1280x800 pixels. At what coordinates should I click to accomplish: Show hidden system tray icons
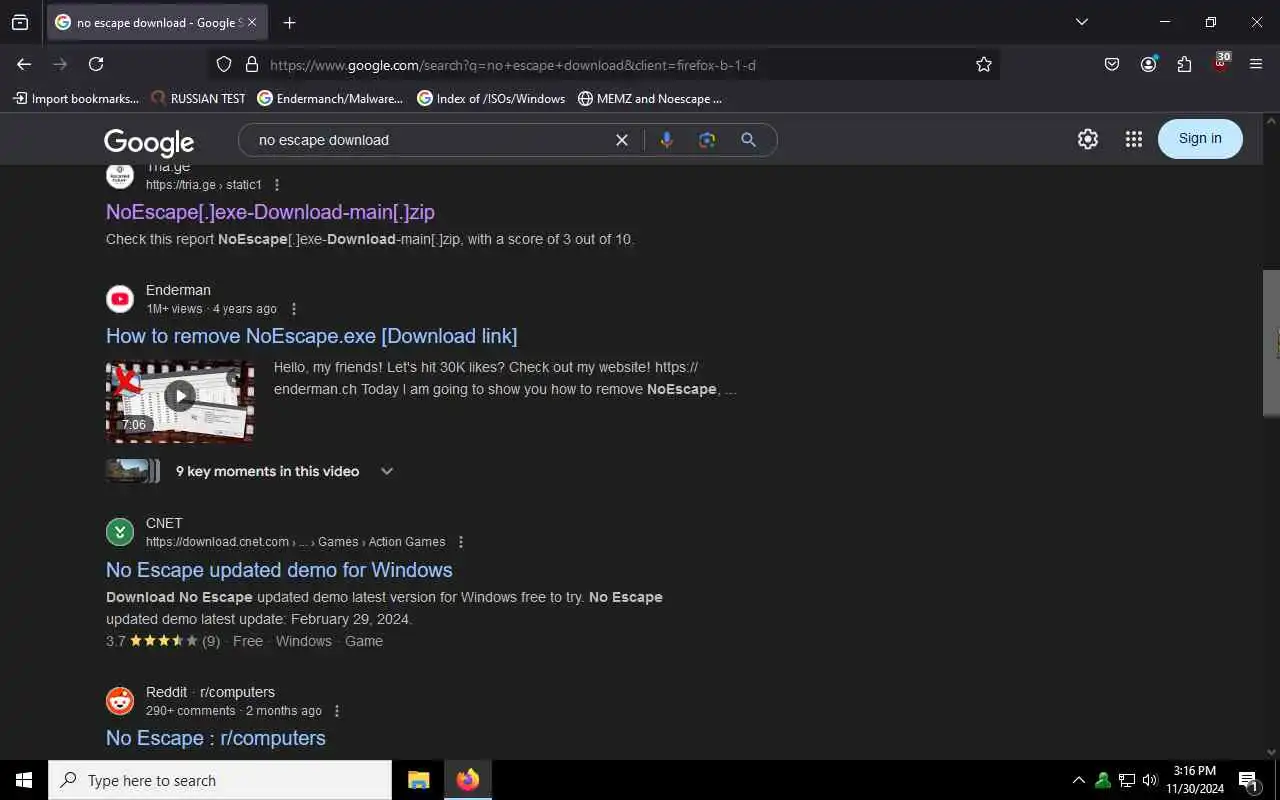point(1078,780)
